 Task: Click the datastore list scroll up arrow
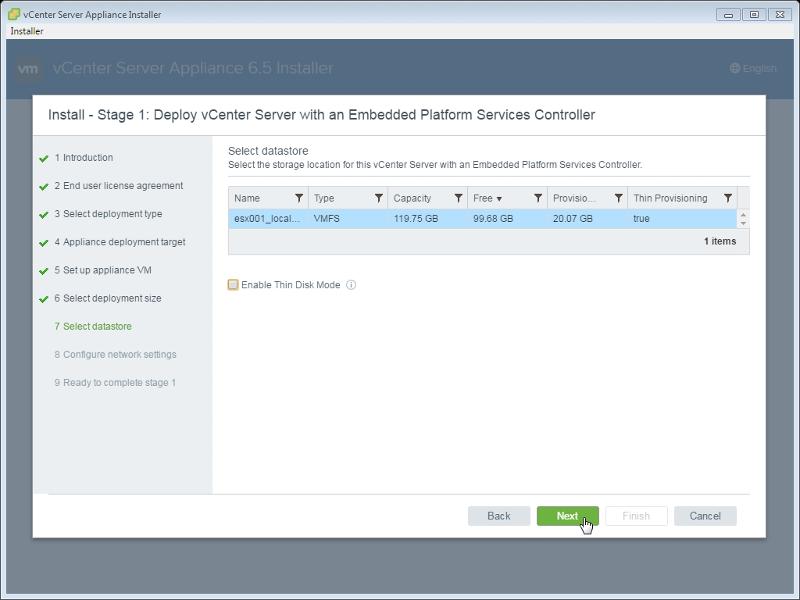coord(743,214)
